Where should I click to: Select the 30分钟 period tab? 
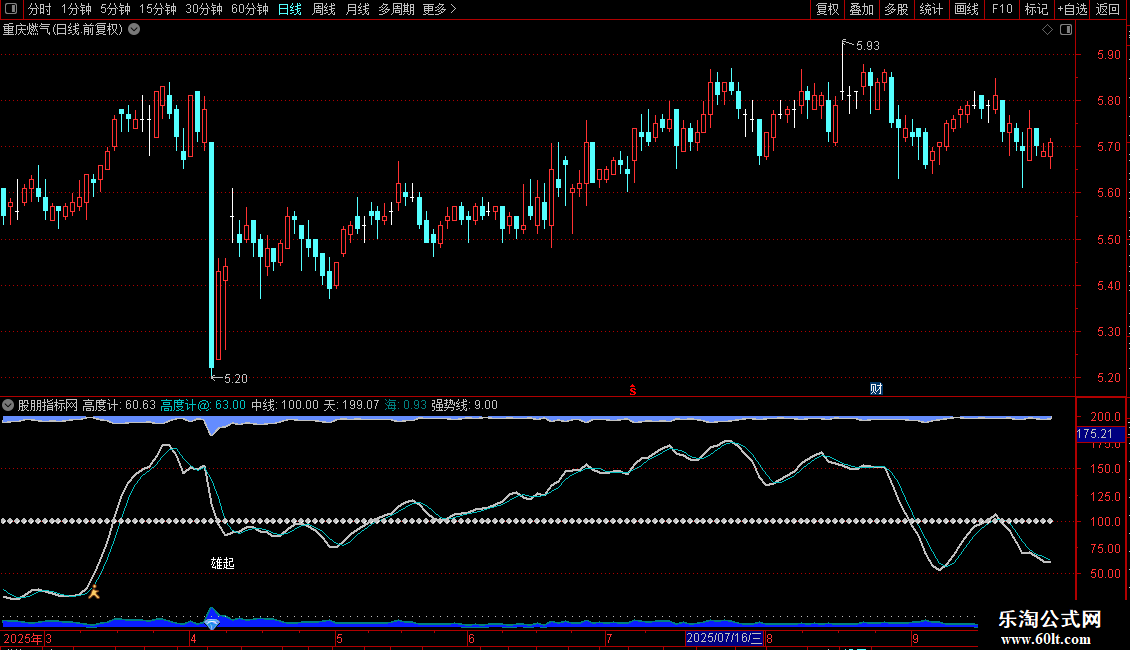click(x=204, y=9)
